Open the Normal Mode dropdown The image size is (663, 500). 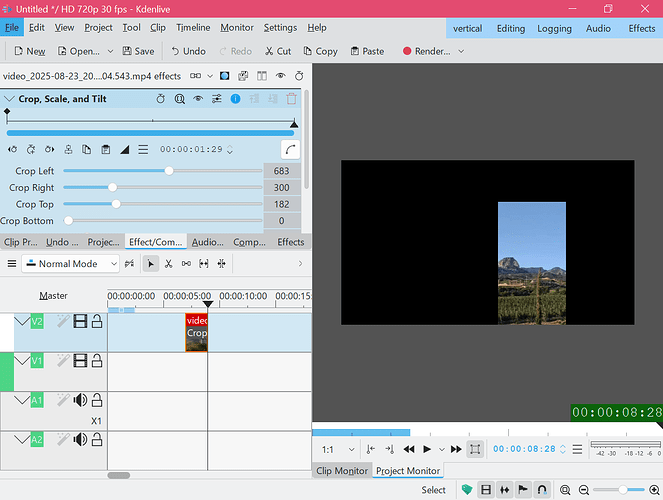(x=70, y=264)
